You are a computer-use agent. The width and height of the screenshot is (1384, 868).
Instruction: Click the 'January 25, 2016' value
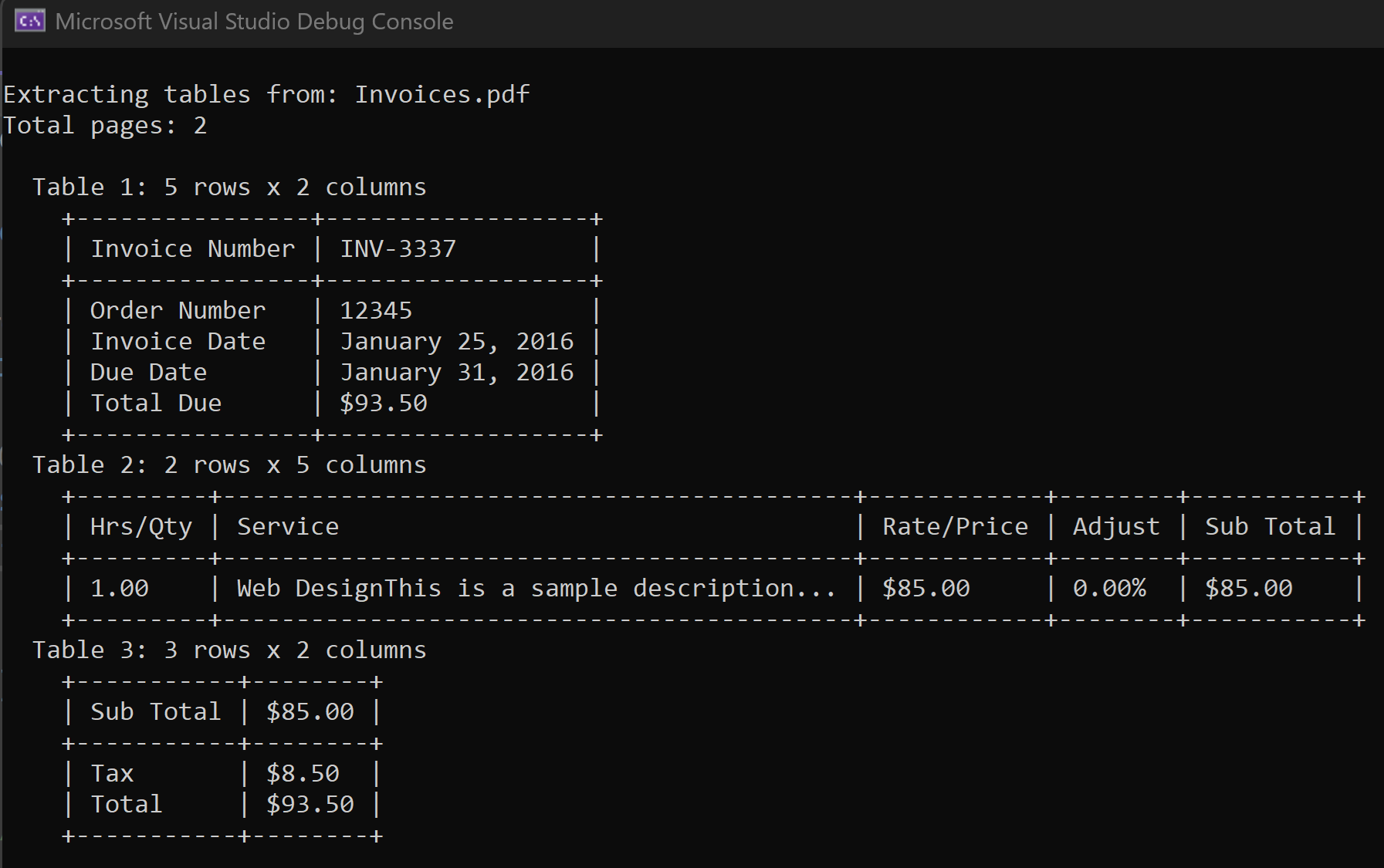click(457, 341)
